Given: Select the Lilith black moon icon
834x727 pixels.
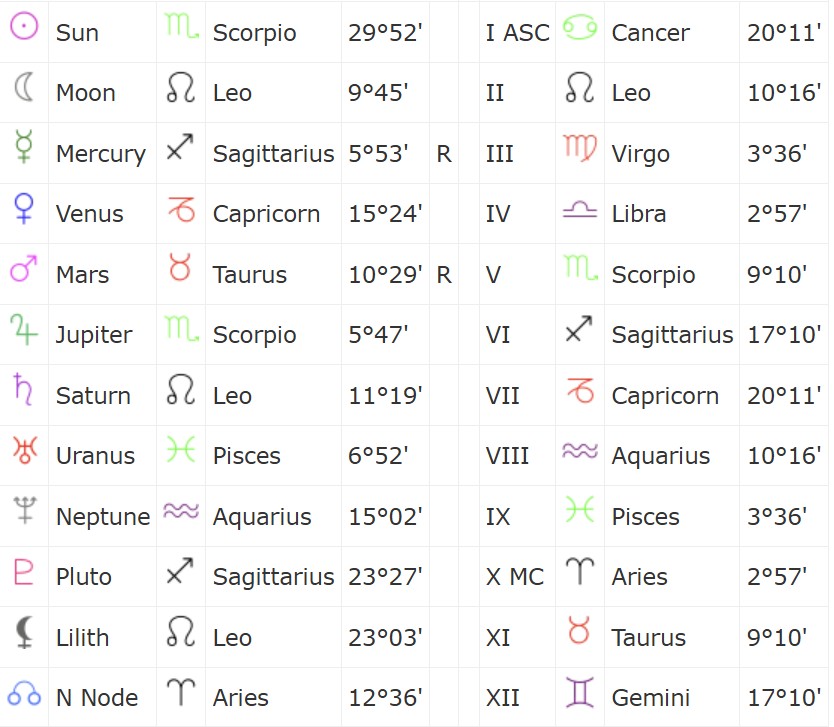Looking at the screenshot, I should (24, 632).
